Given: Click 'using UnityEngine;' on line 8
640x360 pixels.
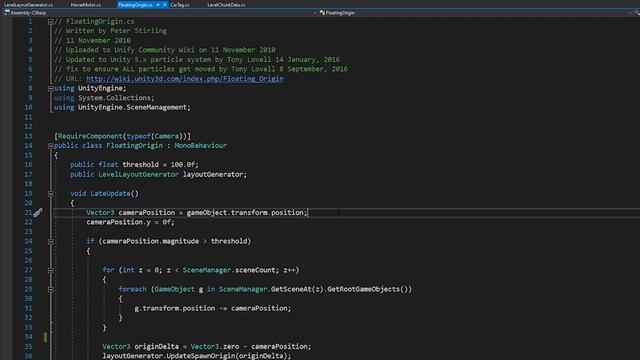Looking at the screenshot, I should coord(90,88).
